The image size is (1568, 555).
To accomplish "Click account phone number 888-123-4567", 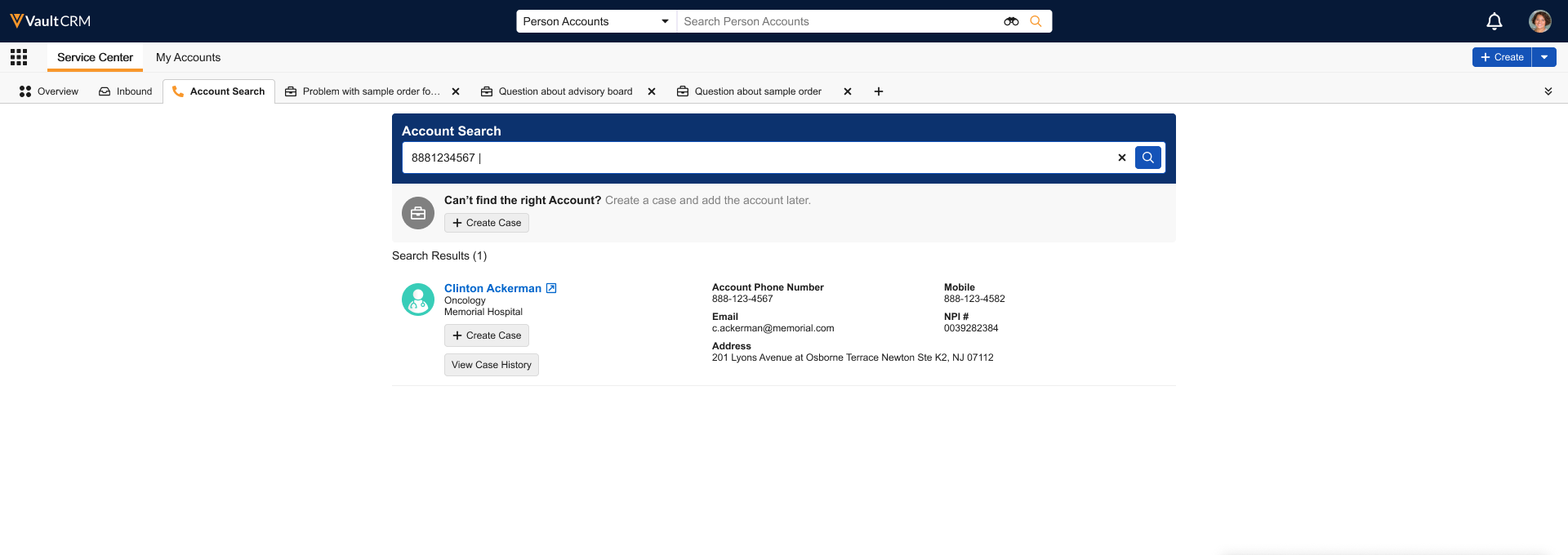I will coord(742,299).
